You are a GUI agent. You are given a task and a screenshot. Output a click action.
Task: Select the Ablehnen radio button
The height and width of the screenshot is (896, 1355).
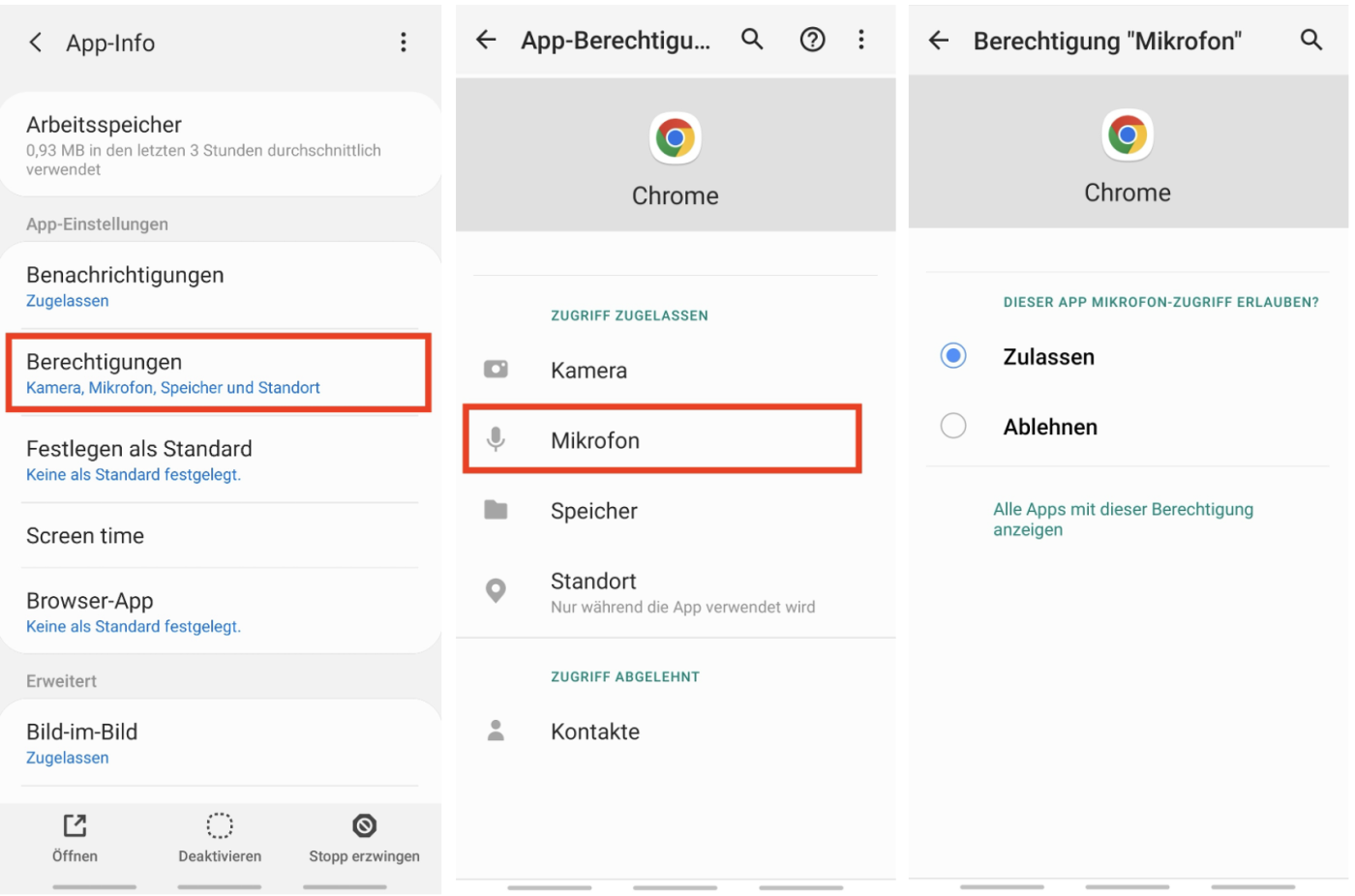click(952, 426)
